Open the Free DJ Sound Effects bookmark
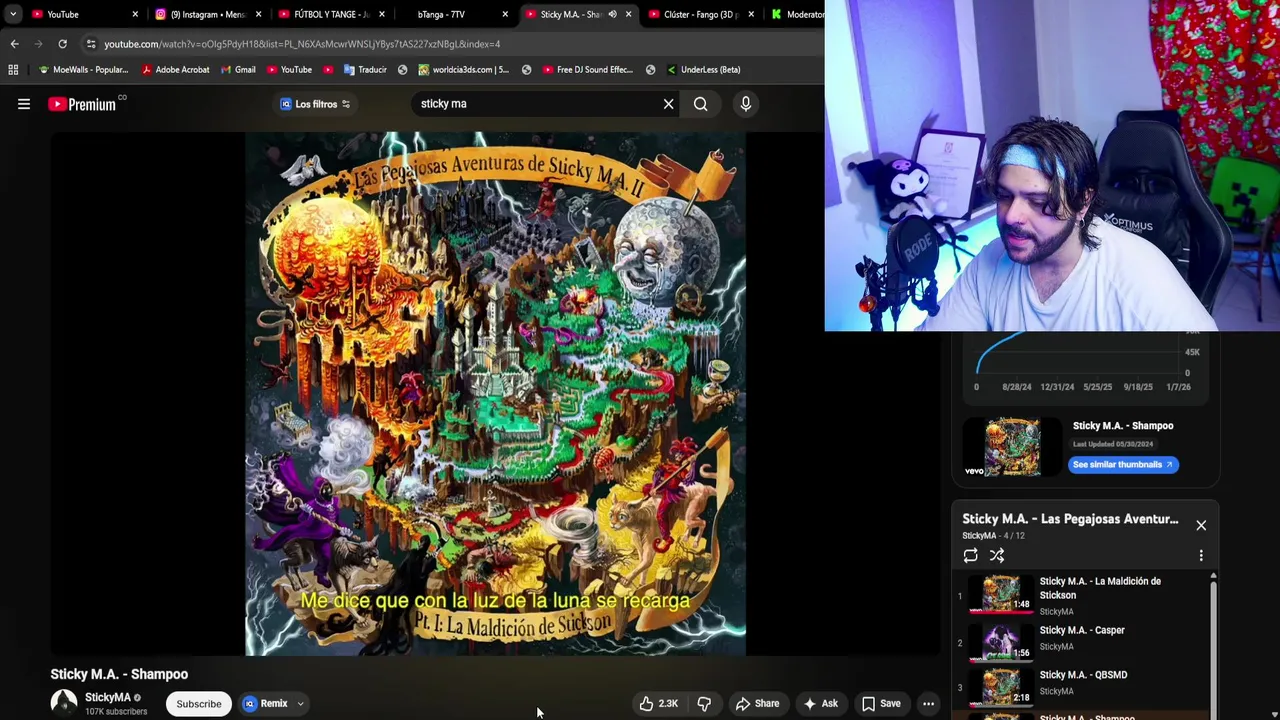Image resolution: width=1280 pixels, height=720 pixels. tap(587, 70)
